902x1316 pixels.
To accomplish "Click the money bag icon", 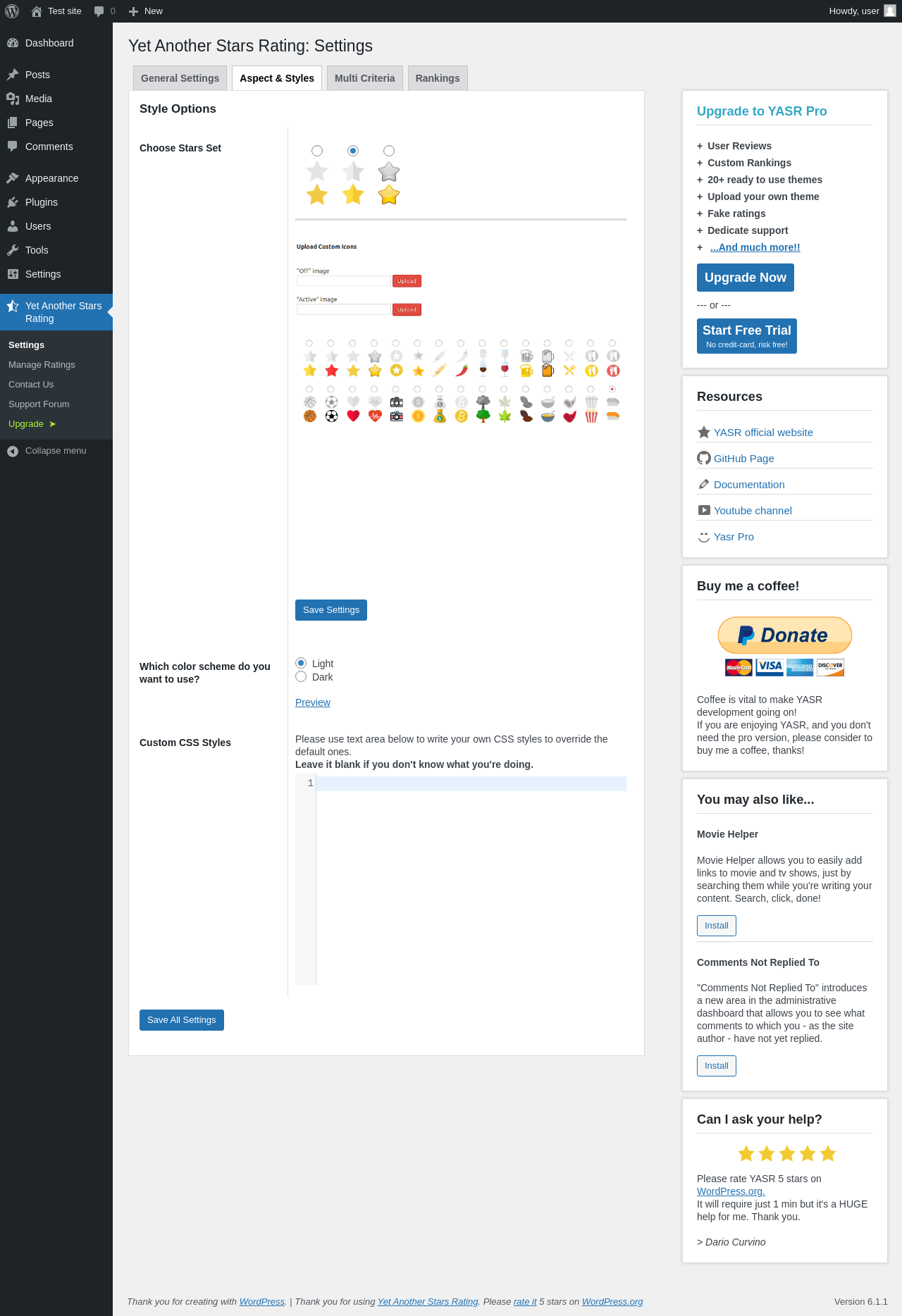I will point(440,416).
